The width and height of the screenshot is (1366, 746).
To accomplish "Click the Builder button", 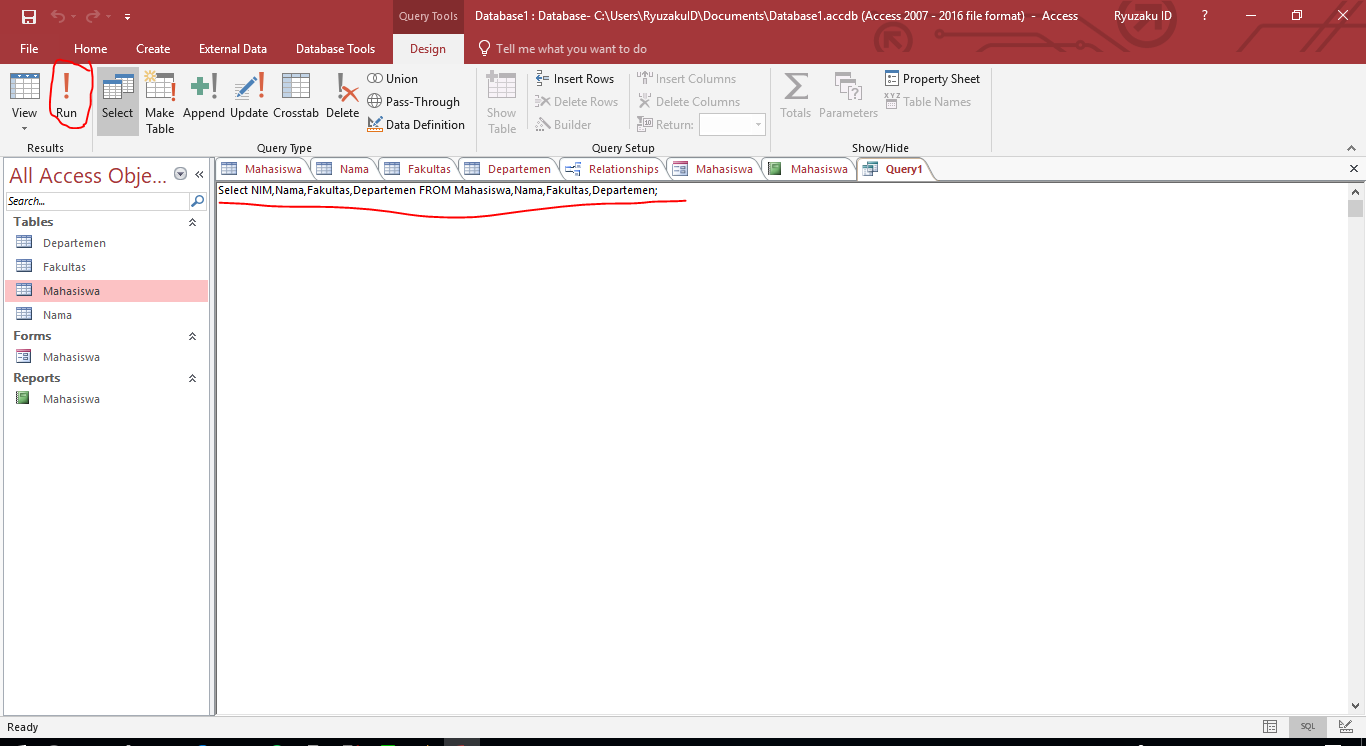I will [x=564, y=125].
